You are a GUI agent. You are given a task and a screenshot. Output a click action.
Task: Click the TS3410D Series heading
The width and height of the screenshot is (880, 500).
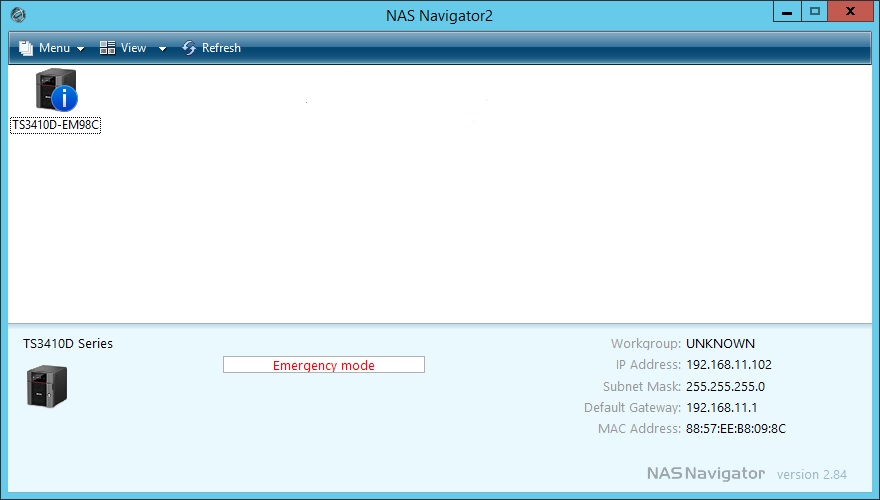coord(68,344)
